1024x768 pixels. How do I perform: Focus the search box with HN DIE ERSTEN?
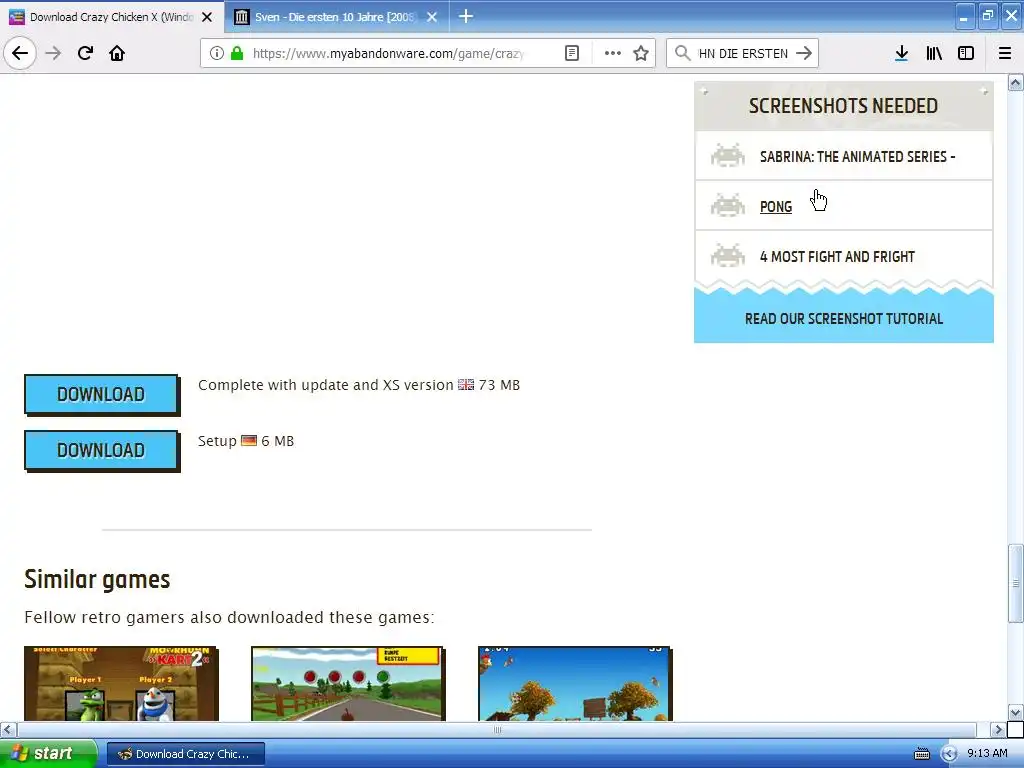click(743, 53)
